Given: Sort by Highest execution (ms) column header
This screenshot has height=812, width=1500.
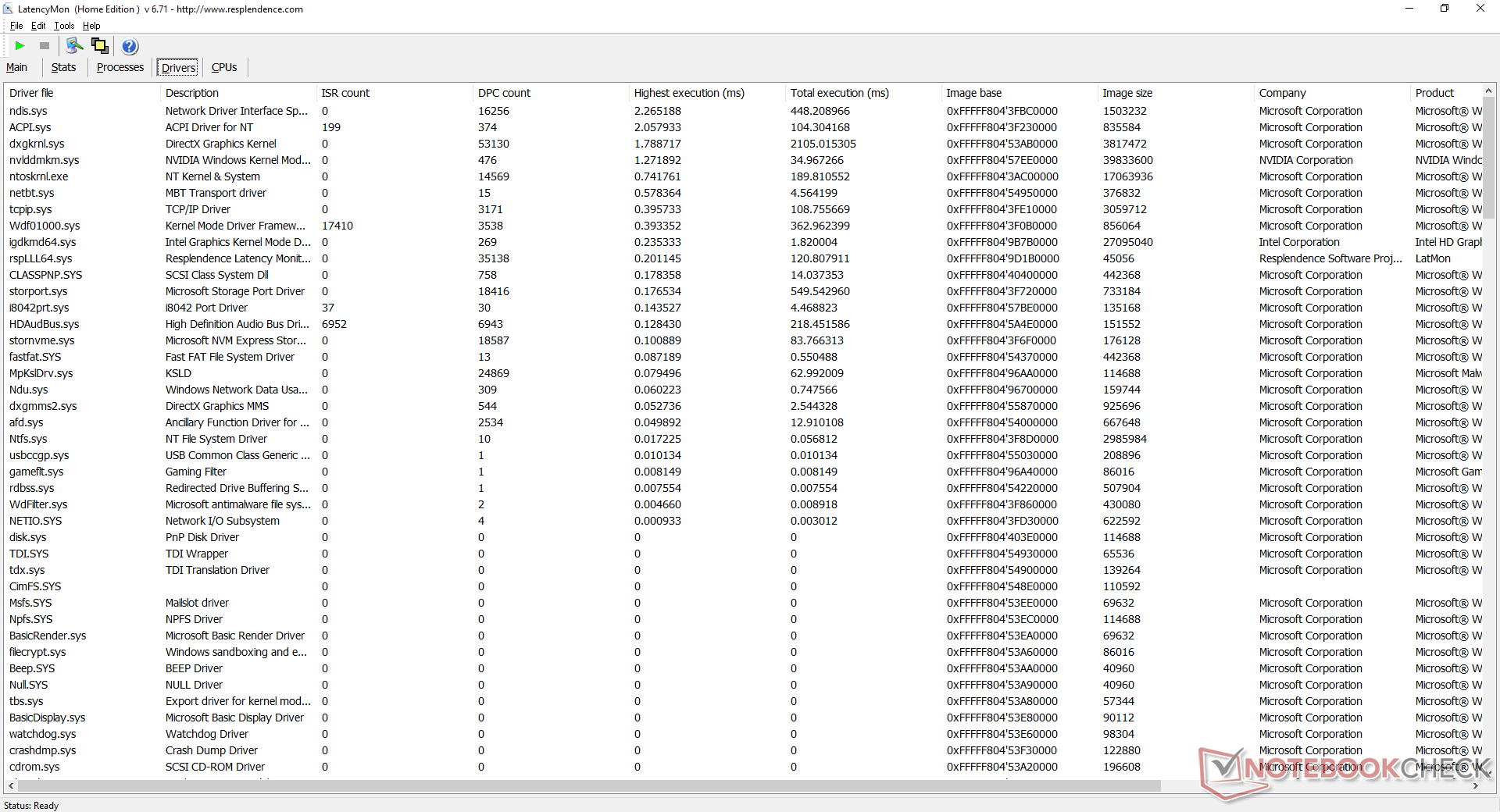Looking at the screenshot, I should 707,93.
